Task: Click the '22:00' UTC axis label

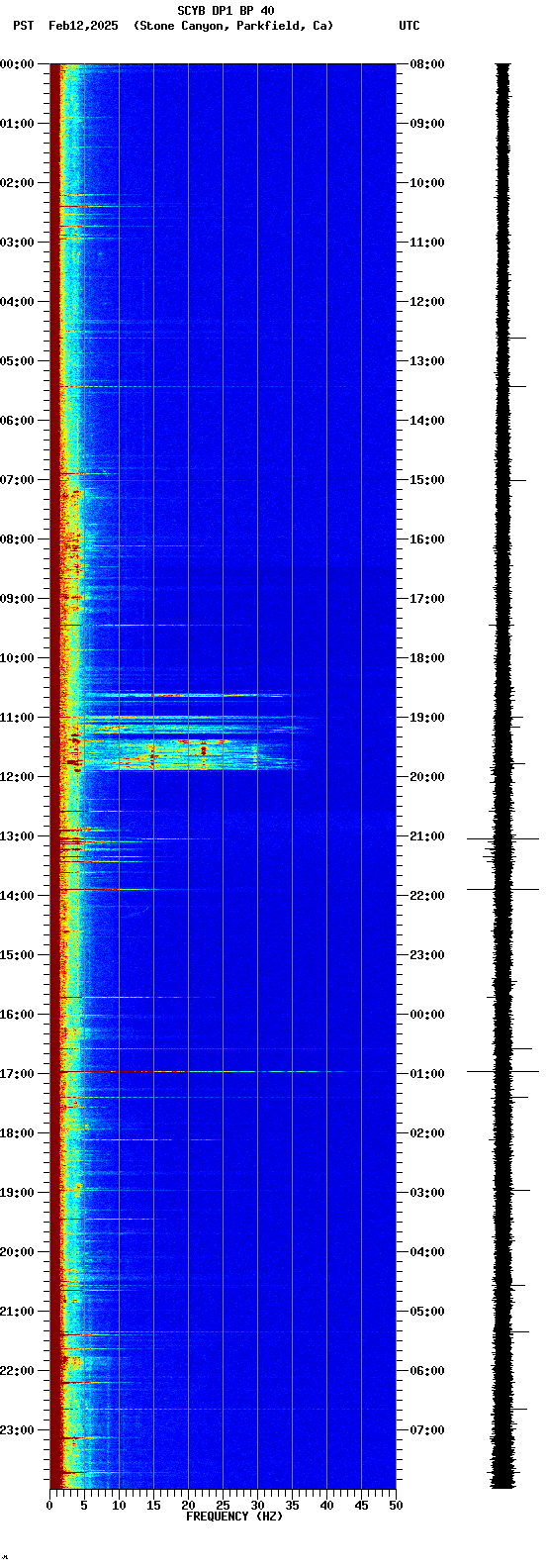Action: tap(427, 896)
